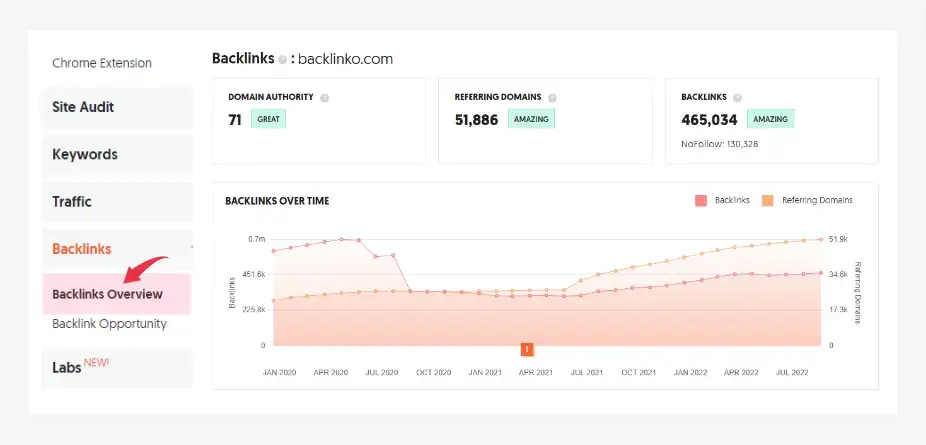Click the orange marker on chart timeline
The image size is (926, 445).
coord(526,349)
